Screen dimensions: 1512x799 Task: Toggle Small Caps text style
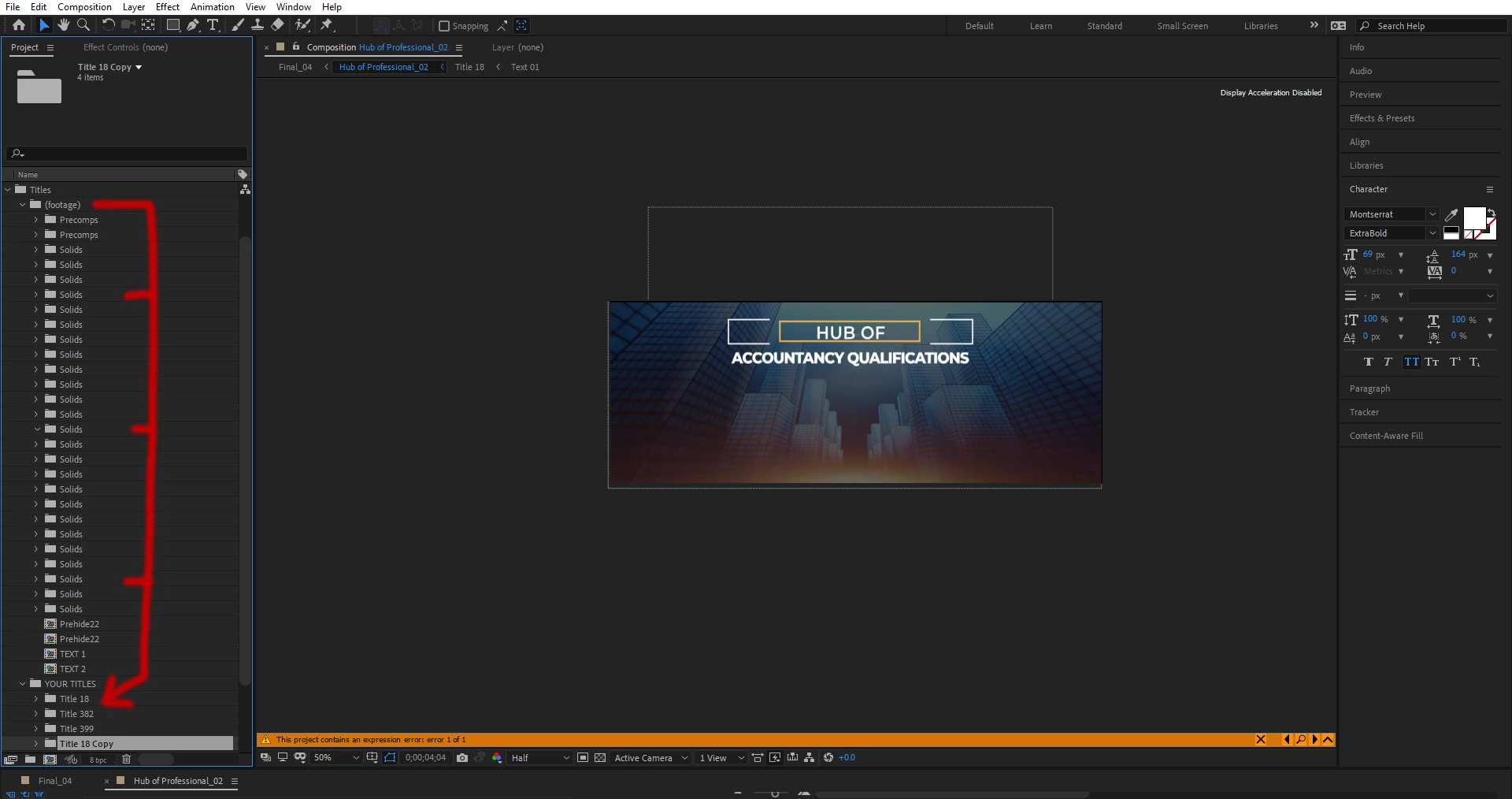(x=1432, y=362)
